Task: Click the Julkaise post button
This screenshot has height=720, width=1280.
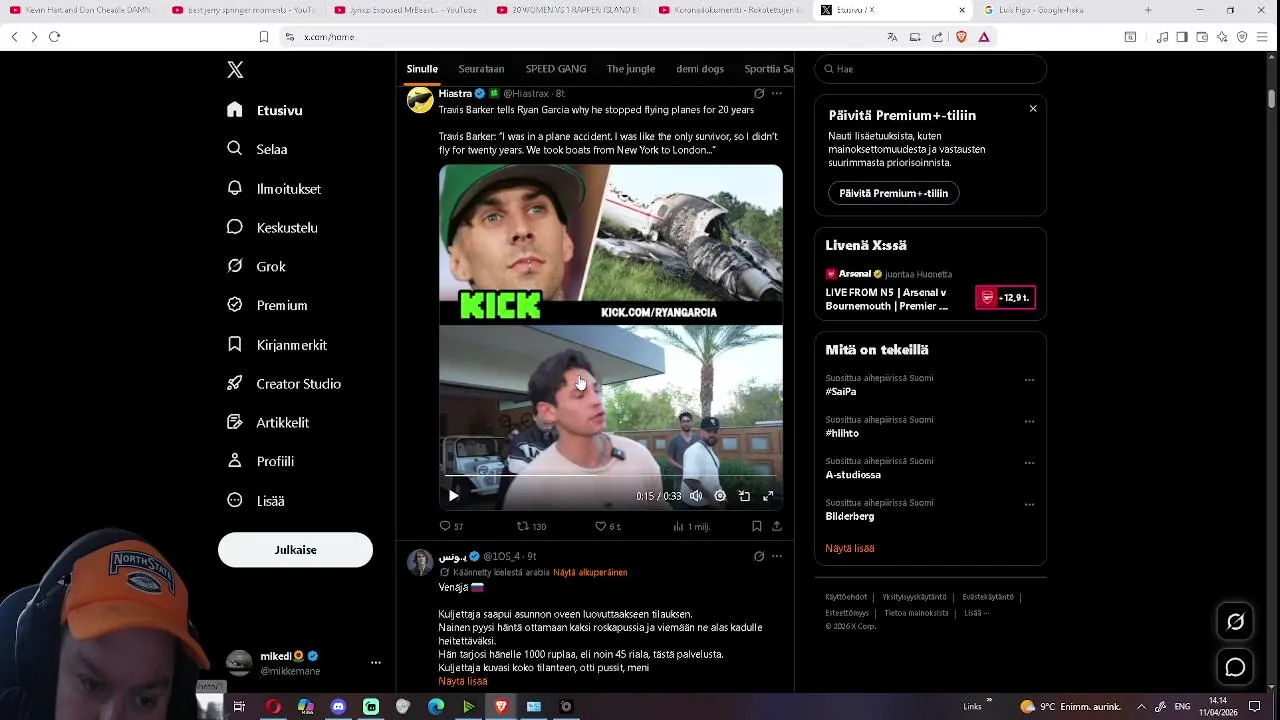Action: [x=295, y=550]
